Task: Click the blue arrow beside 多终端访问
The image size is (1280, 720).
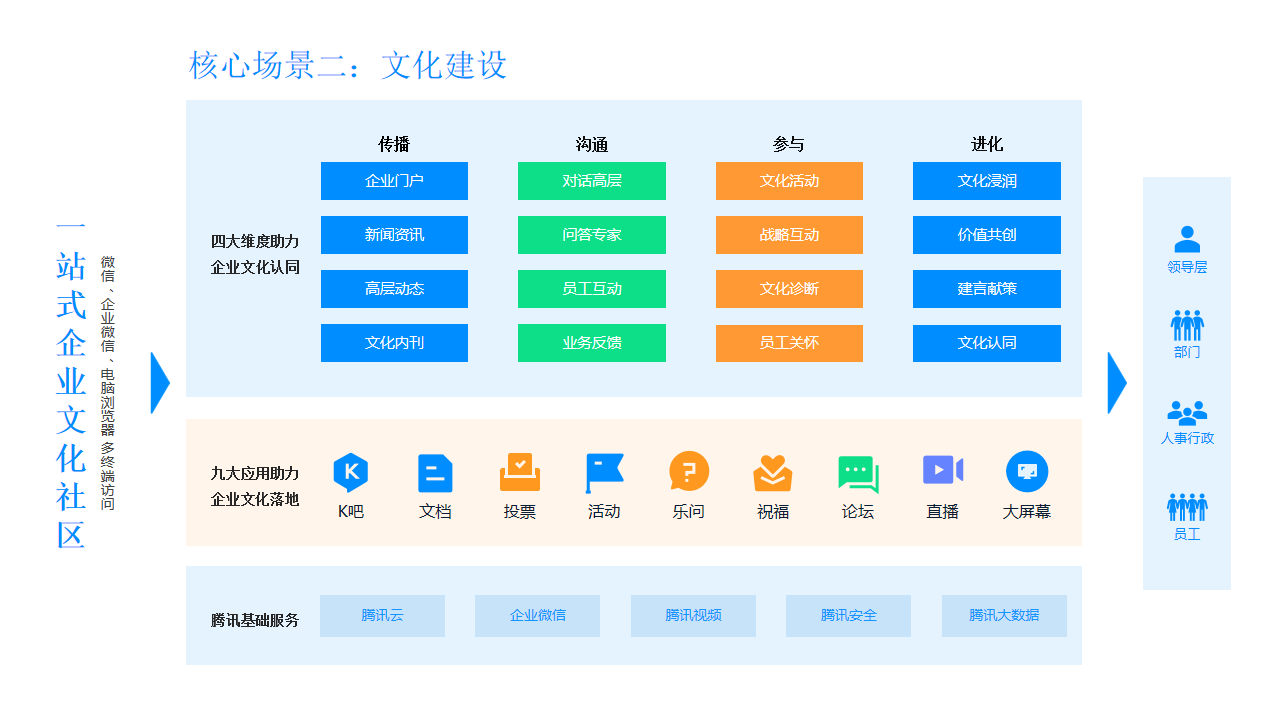Action: coord(160,382)
